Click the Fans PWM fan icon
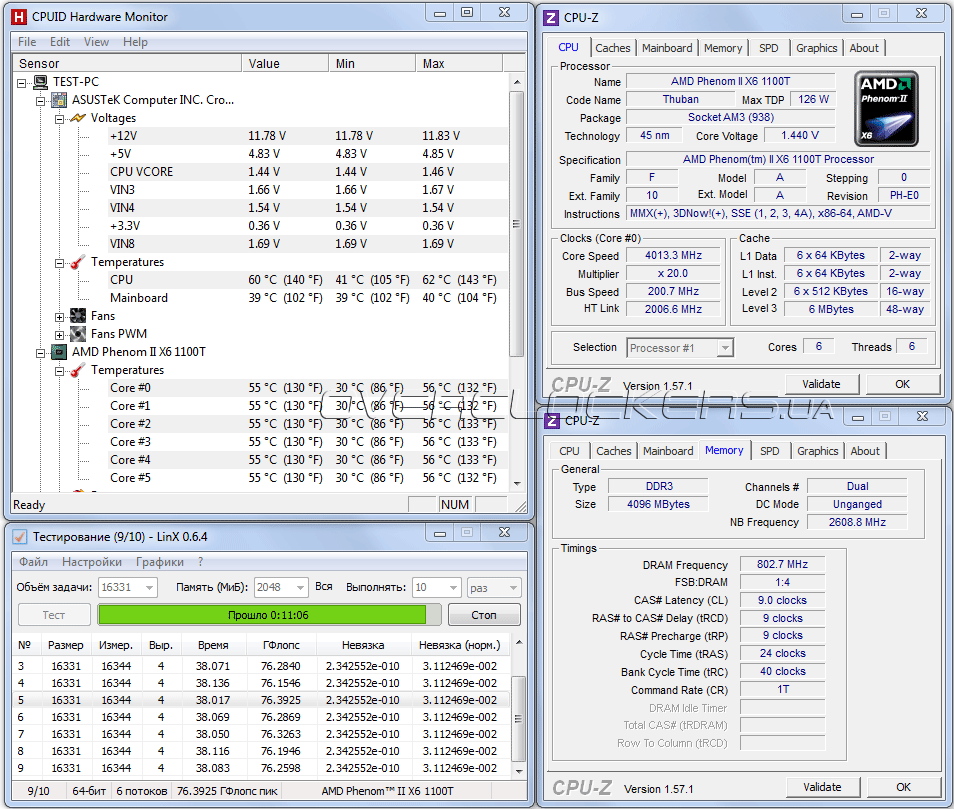The width and height of the screenshot is (954, 809). click(x=78, y=334)
